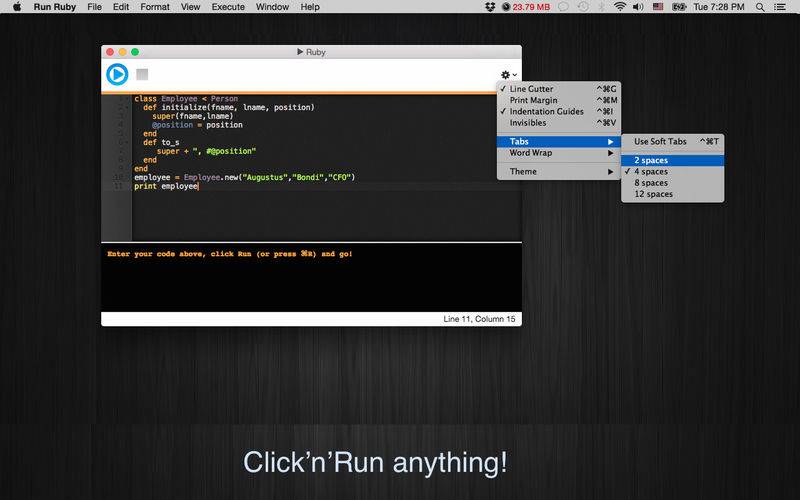Open the Help menu
This screenshot has width=800, height=500.
(x=310, y=7)
